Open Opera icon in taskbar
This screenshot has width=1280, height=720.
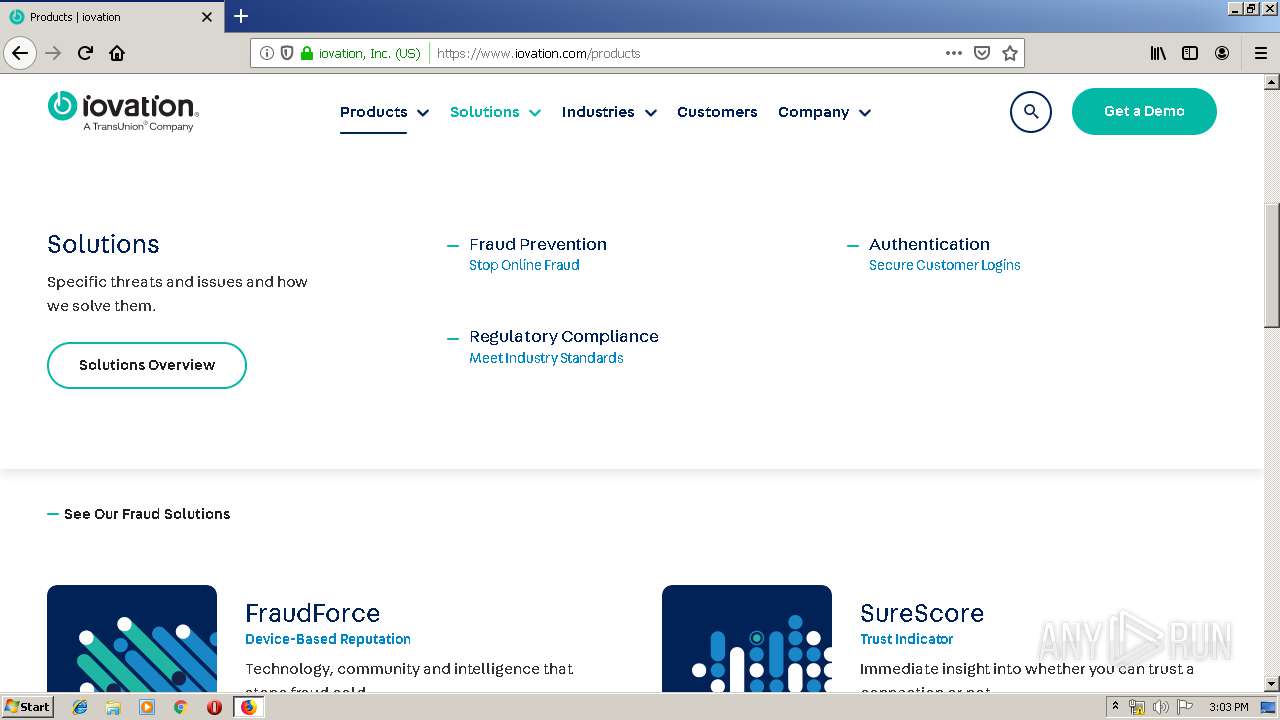click(214, 707)
